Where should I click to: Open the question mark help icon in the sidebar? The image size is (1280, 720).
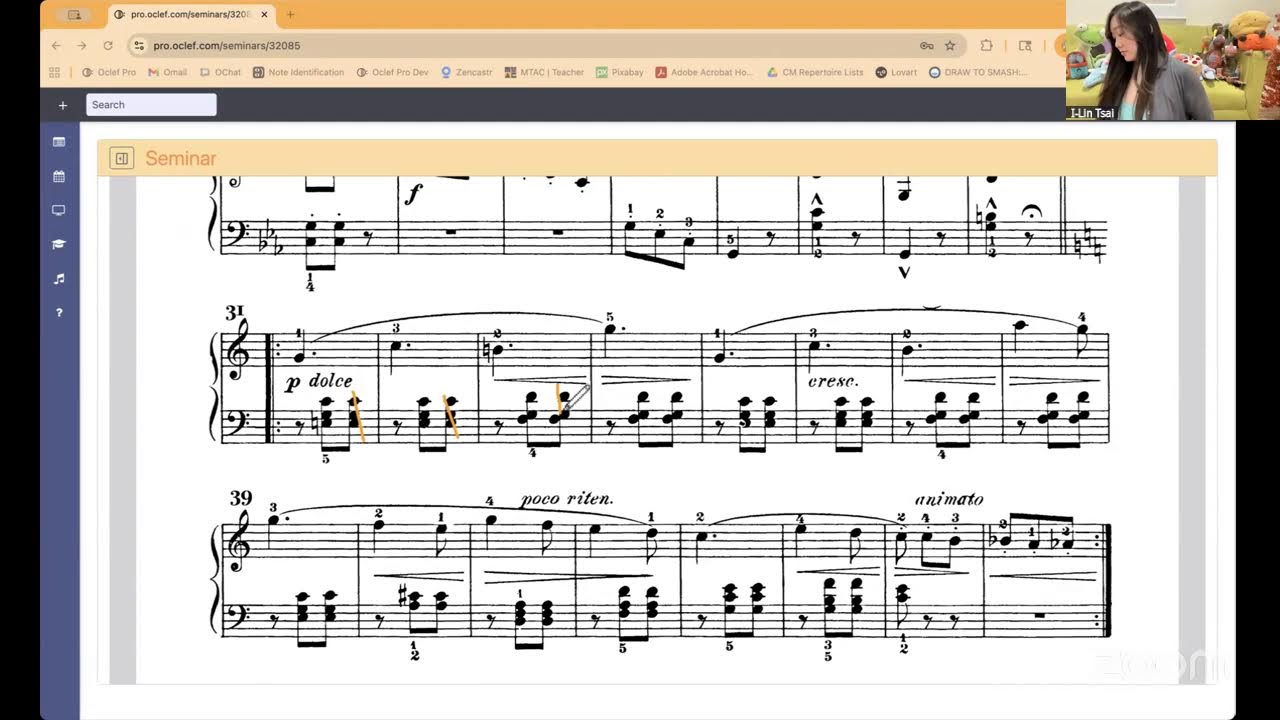59,312
